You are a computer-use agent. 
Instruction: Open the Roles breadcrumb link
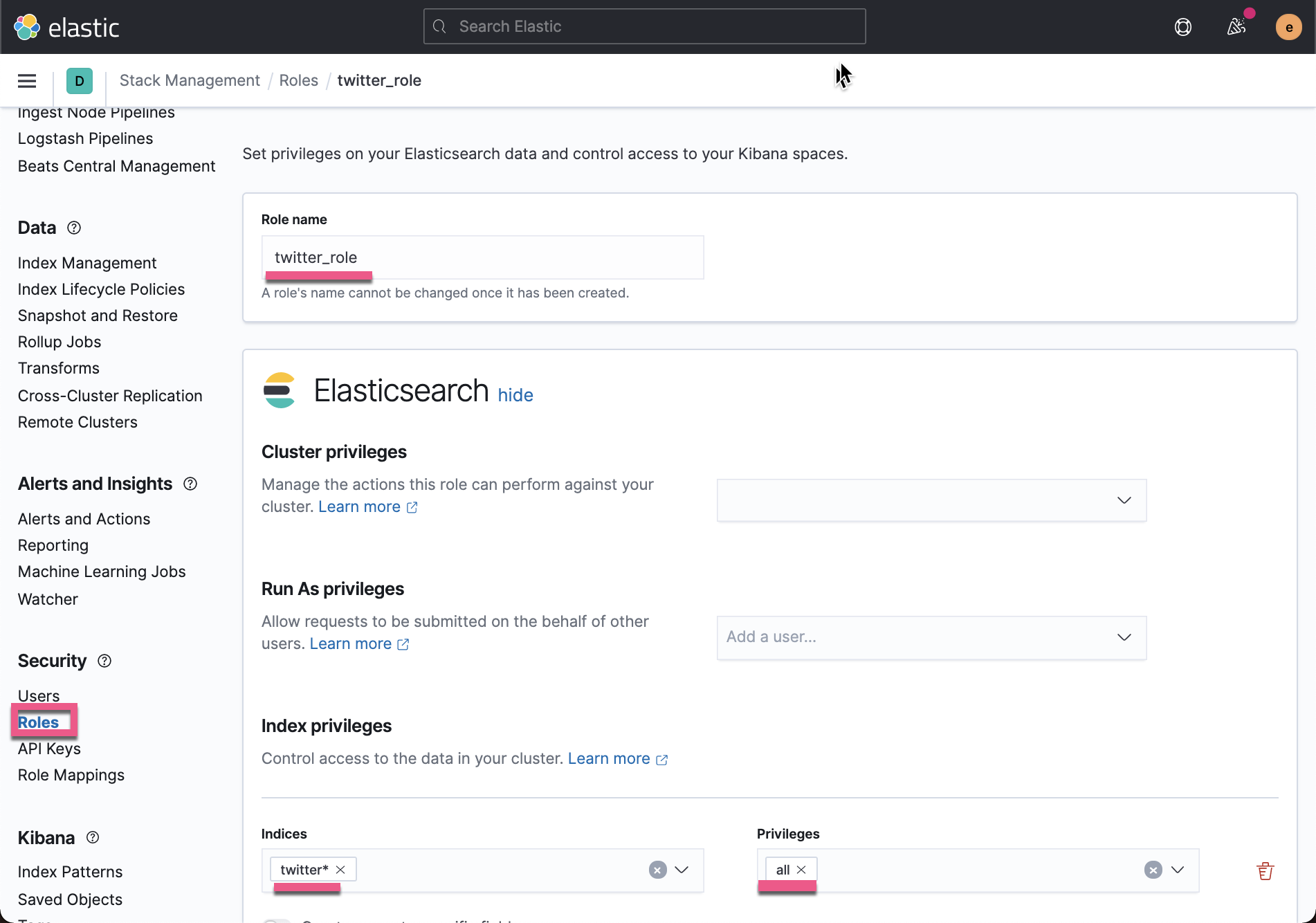click(298, 80)
